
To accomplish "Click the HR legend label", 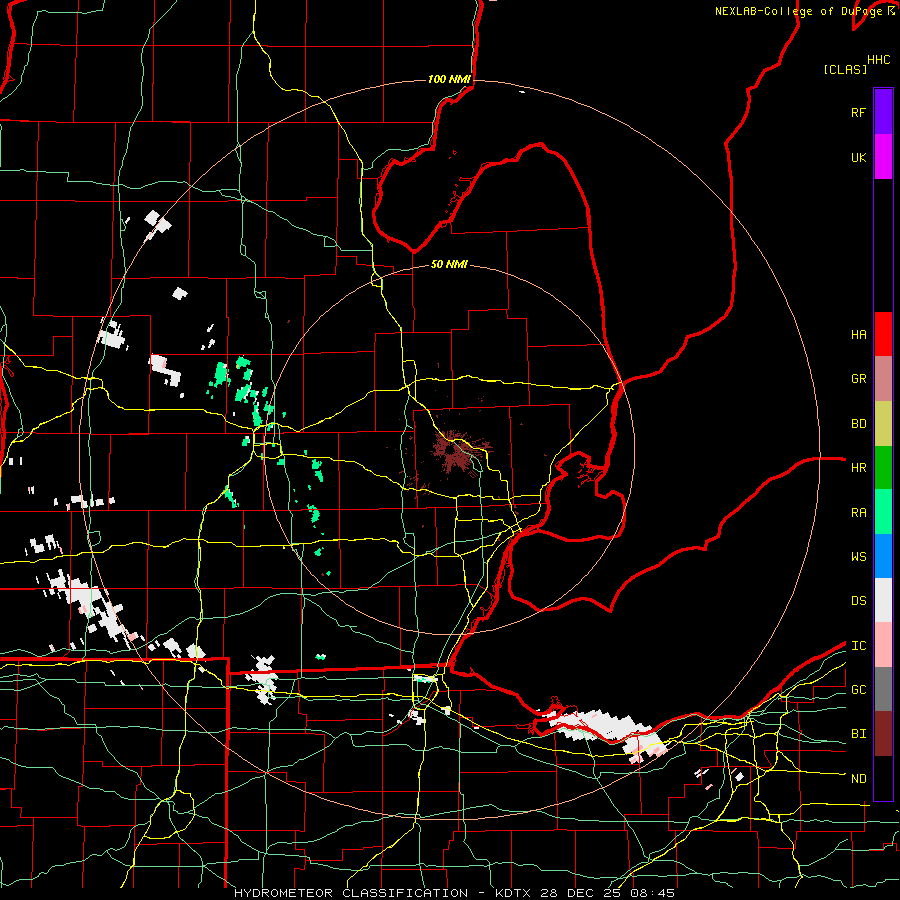I will [x=858, y=468].
